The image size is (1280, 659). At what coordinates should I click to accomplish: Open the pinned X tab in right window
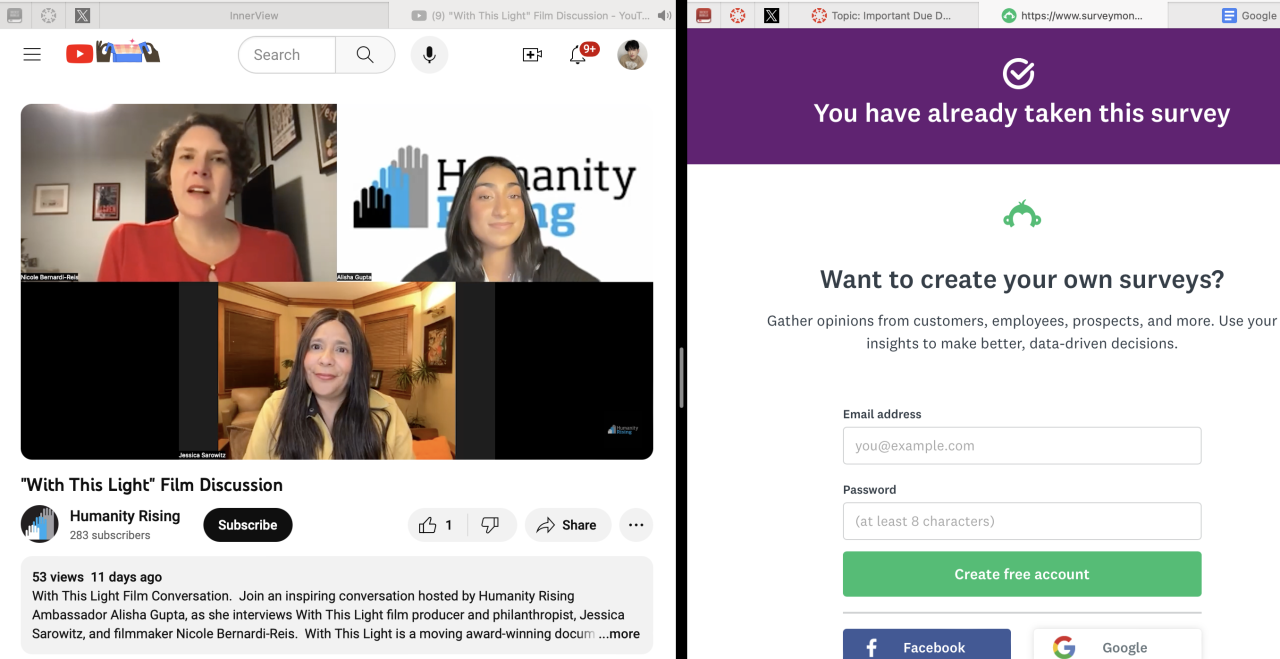coord(771,15)
